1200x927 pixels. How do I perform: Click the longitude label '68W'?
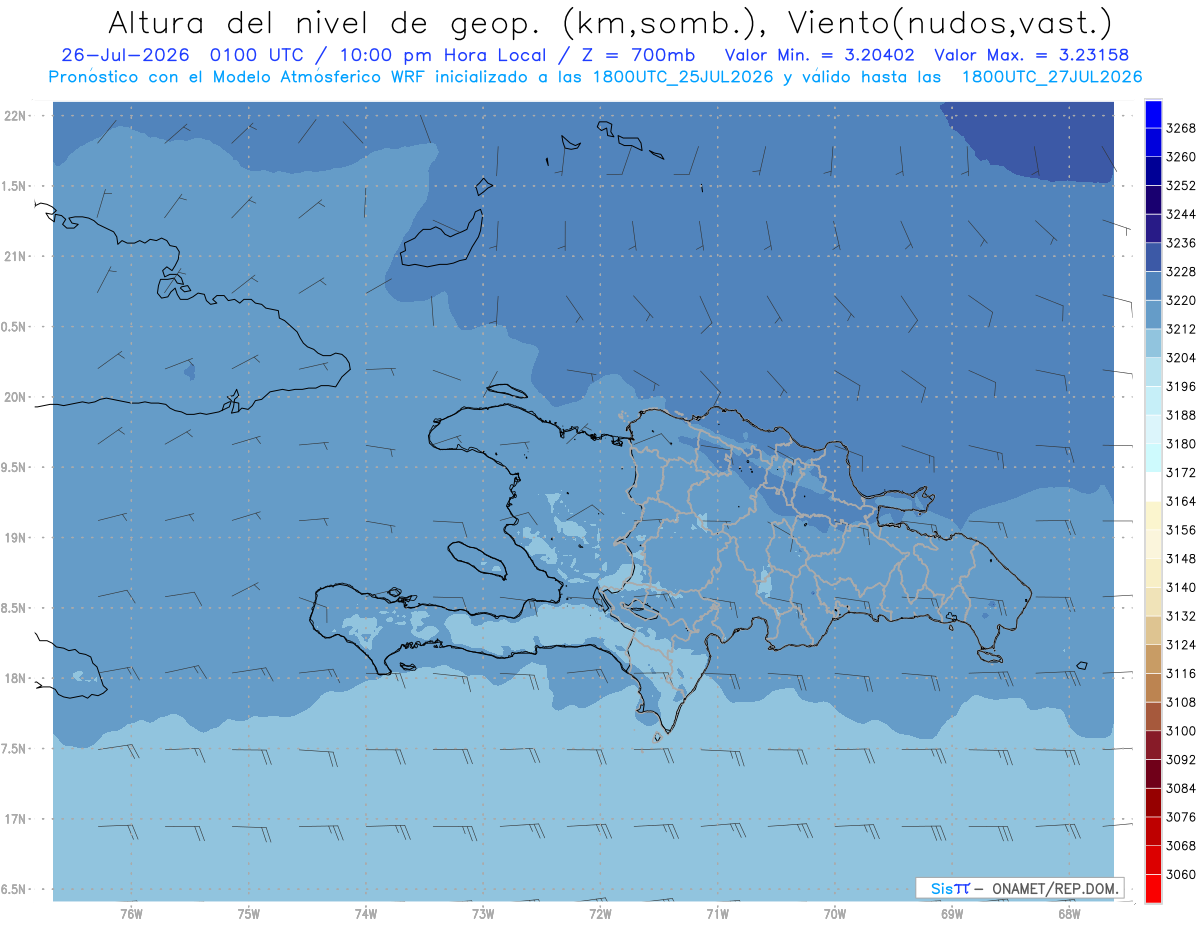[1069, 913]
